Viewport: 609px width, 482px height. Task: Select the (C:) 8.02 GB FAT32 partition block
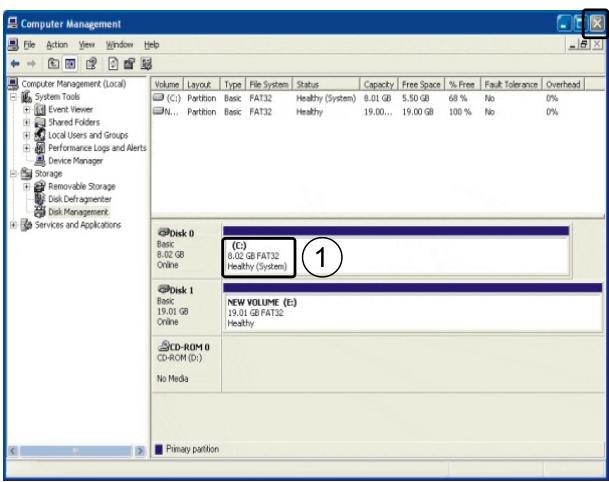point(396,257)
